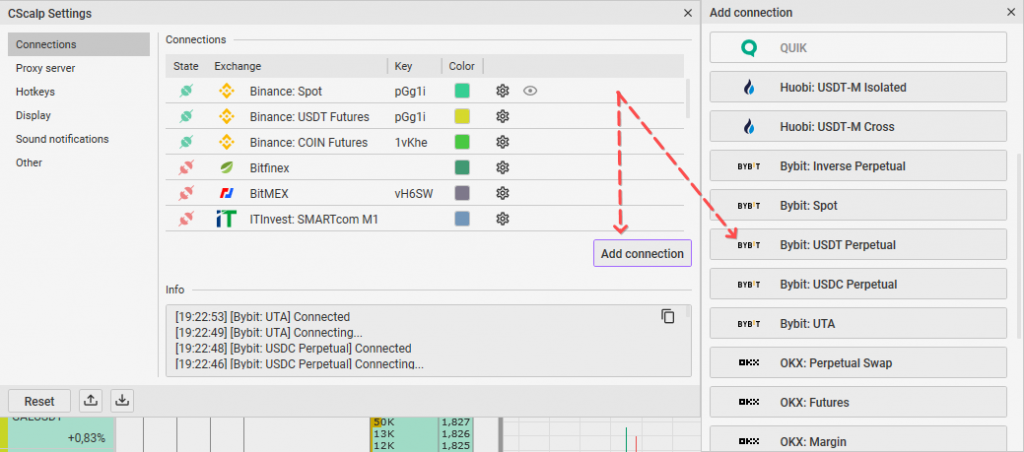Screen dimensions: 1024x452
Task: Toggle connection state of Binance: Spot
Action: click(x=186, y=91)
